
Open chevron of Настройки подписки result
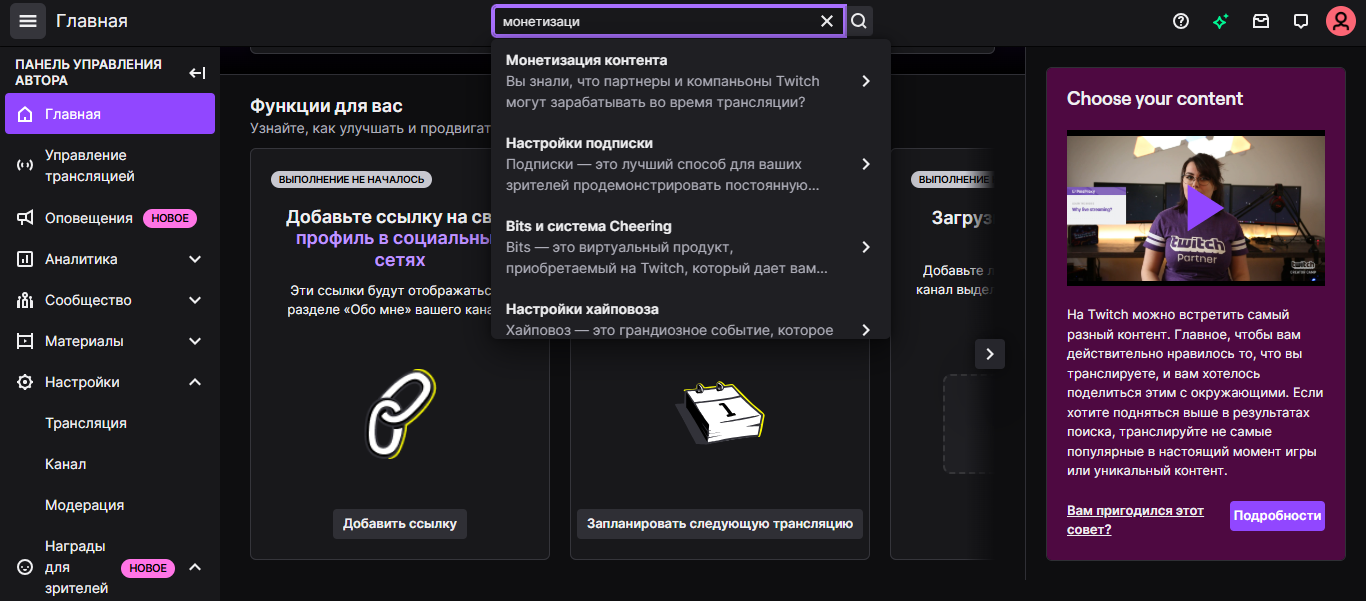tap(866, 164)
